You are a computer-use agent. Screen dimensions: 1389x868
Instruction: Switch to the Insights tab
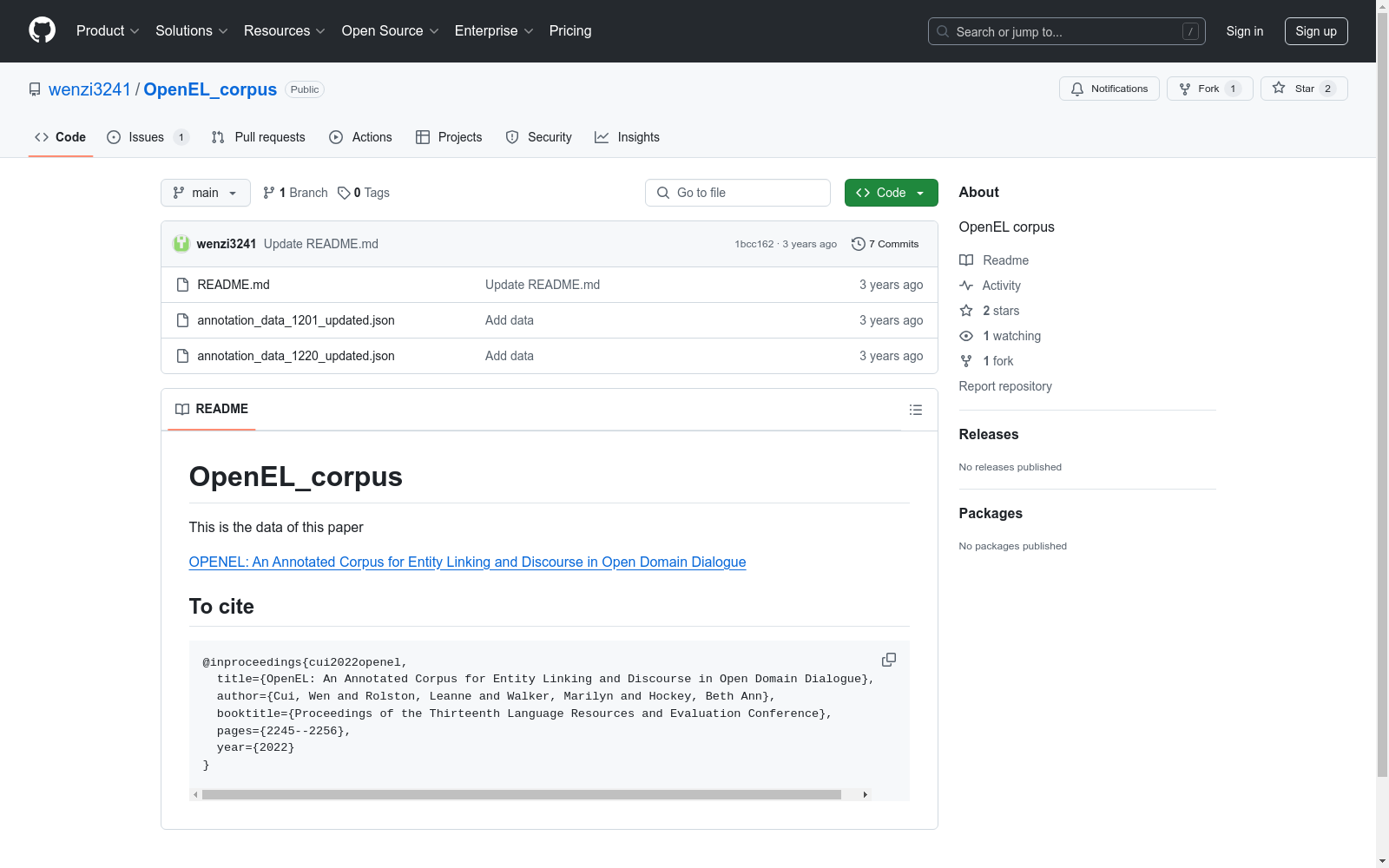click(x=627, y=137)
